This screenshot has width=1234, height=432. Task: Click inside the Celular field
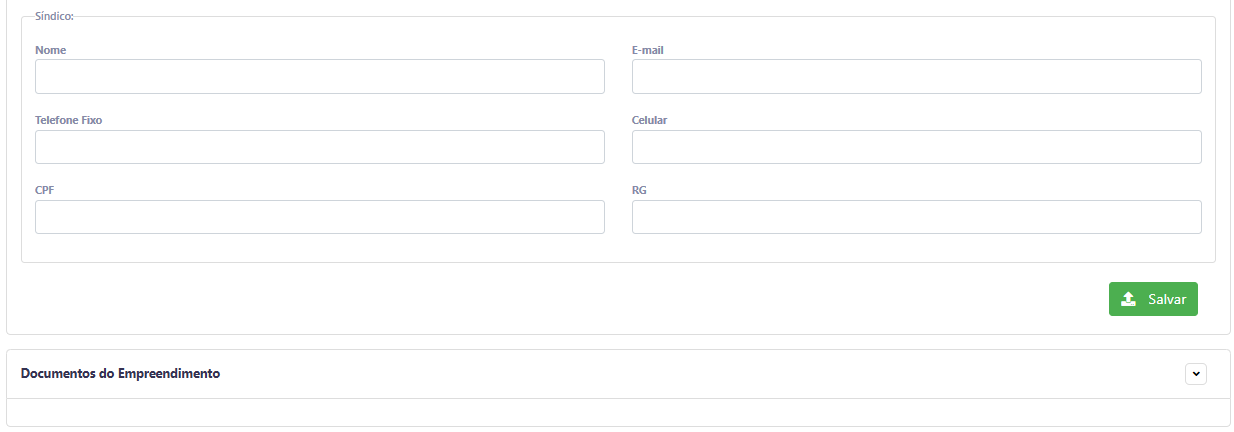point(916,147)
